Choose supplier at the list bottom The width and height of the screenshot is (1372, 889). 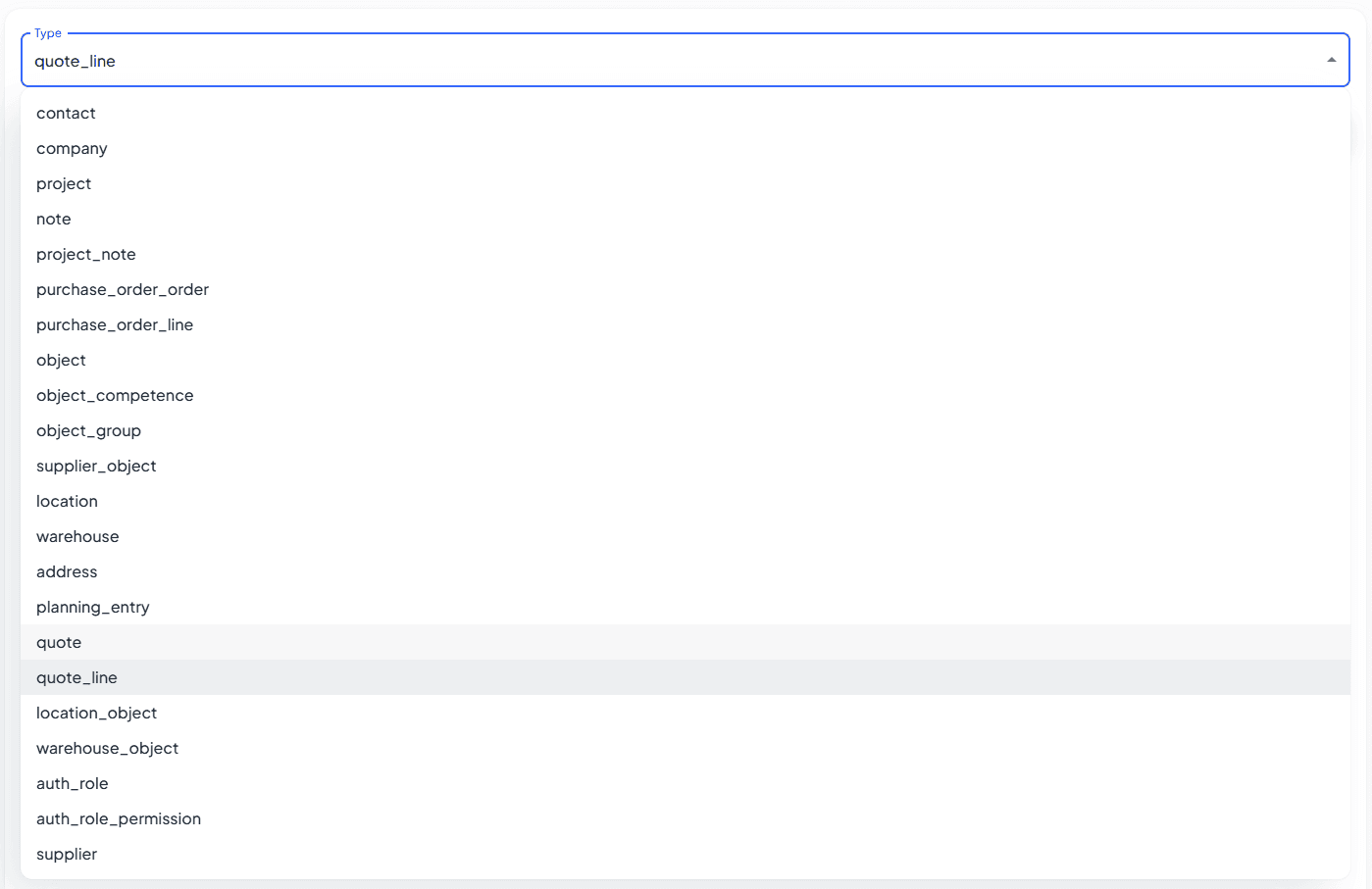coord(67,855)
